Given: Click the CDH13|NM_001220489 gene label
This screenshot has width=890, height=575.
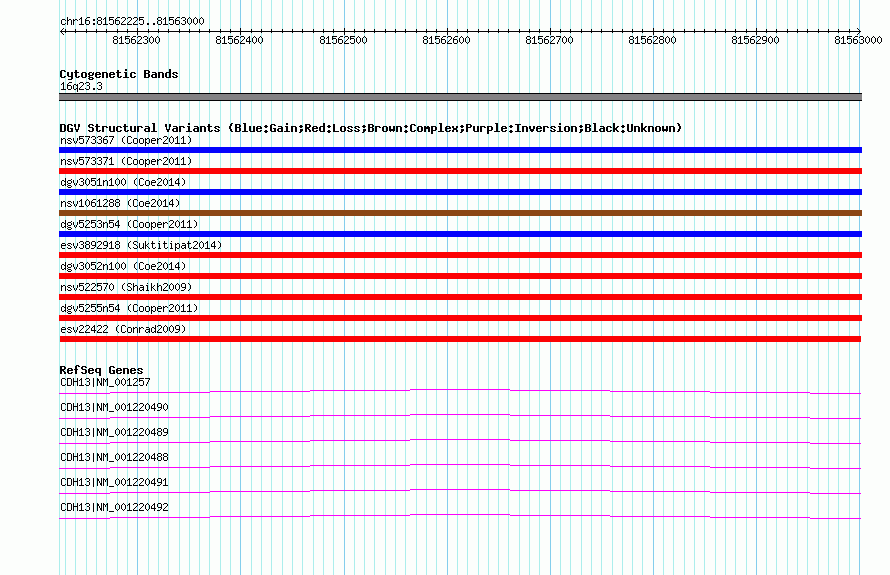Looking at the screenshot, I should tap(114, 433).
